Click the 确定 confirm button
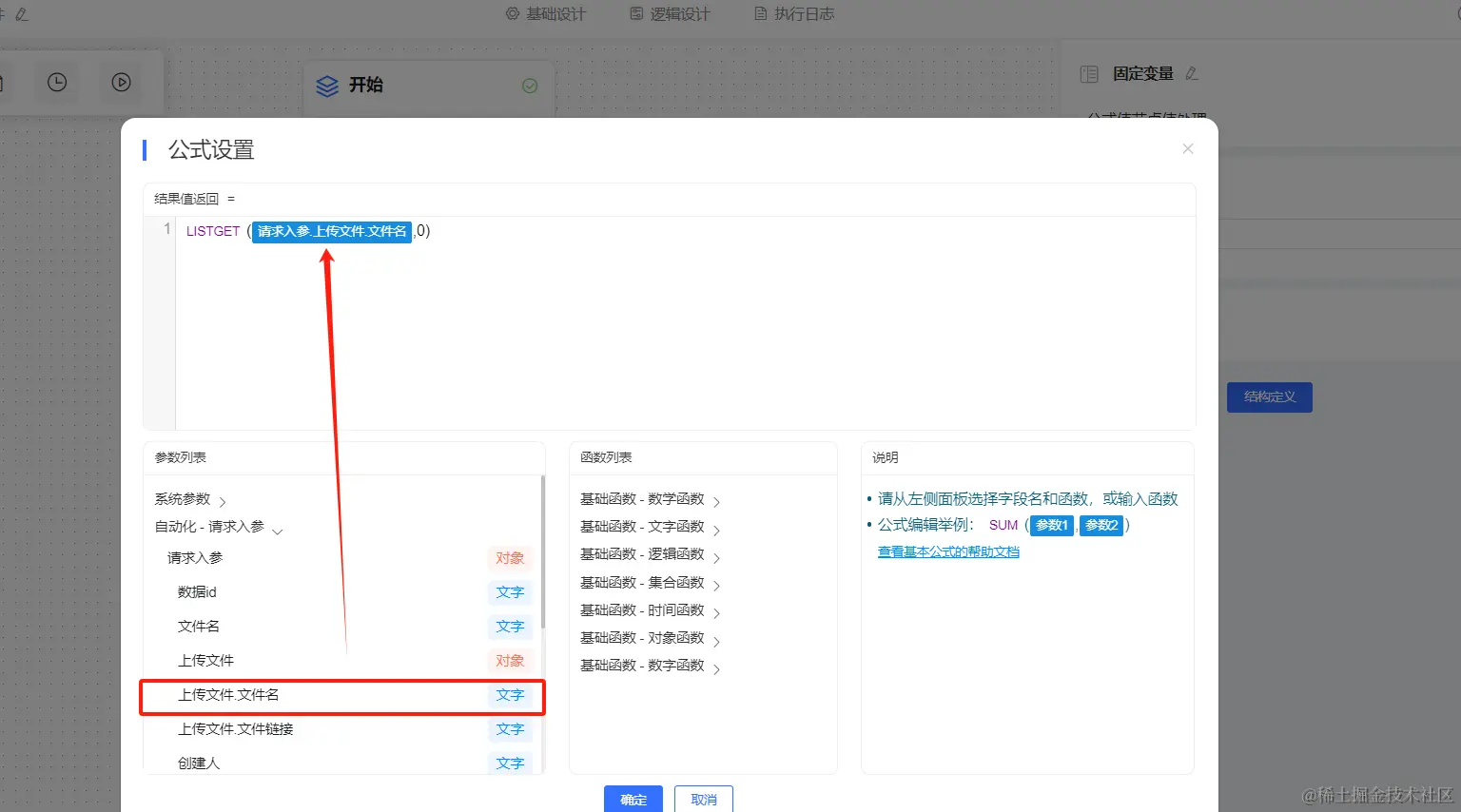 (x=633, y=799)
